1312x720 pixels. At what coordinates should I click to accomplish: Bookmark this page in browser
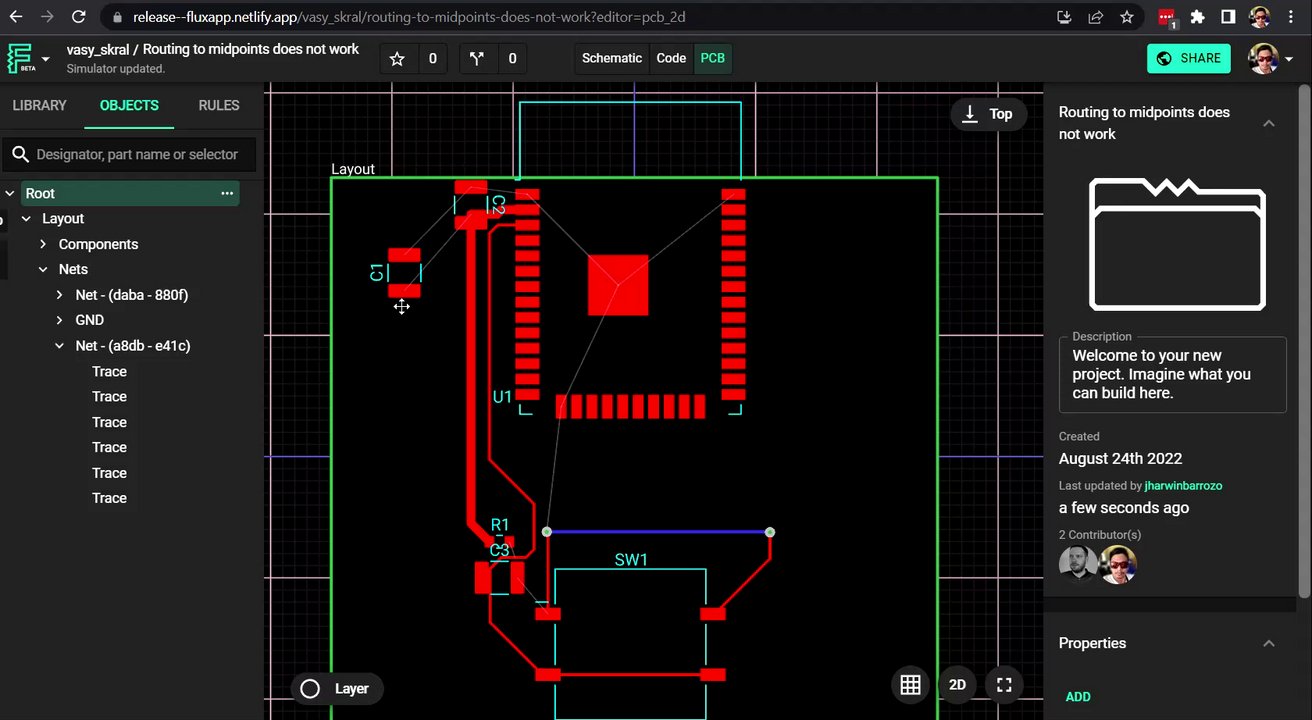tap(1127, 17)
